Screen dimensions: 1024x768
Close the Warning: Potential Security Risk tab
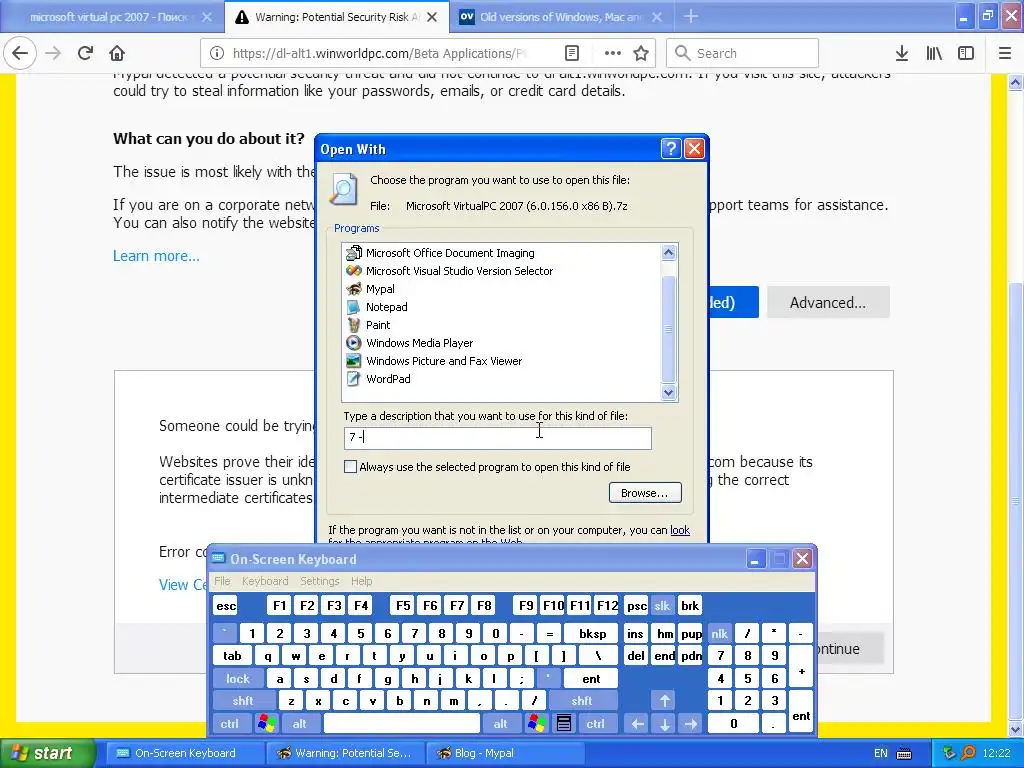point(432,18)
